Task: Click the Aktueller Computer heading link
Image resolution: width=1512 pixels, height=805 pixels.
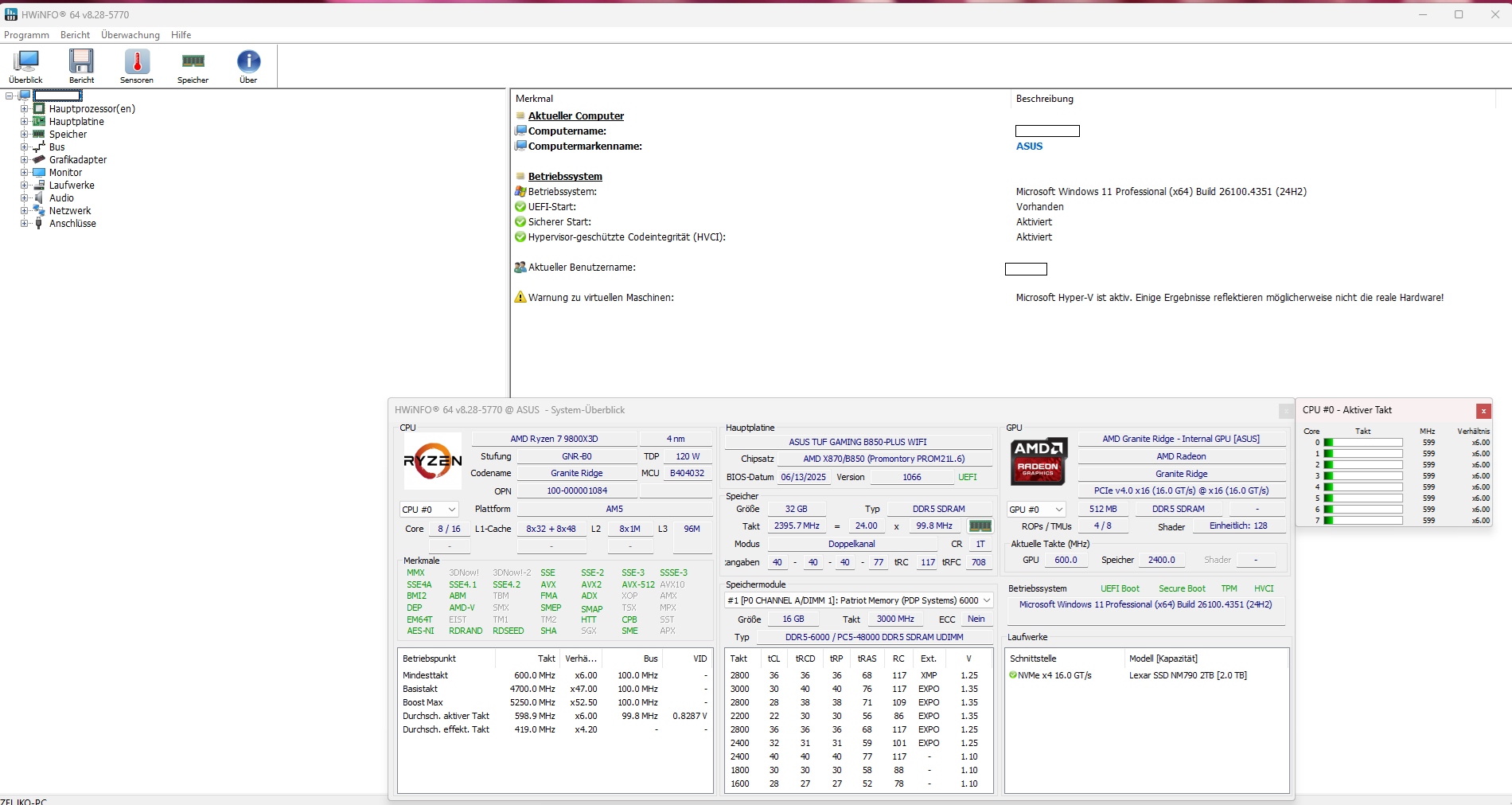Action: tap(576, 116)
